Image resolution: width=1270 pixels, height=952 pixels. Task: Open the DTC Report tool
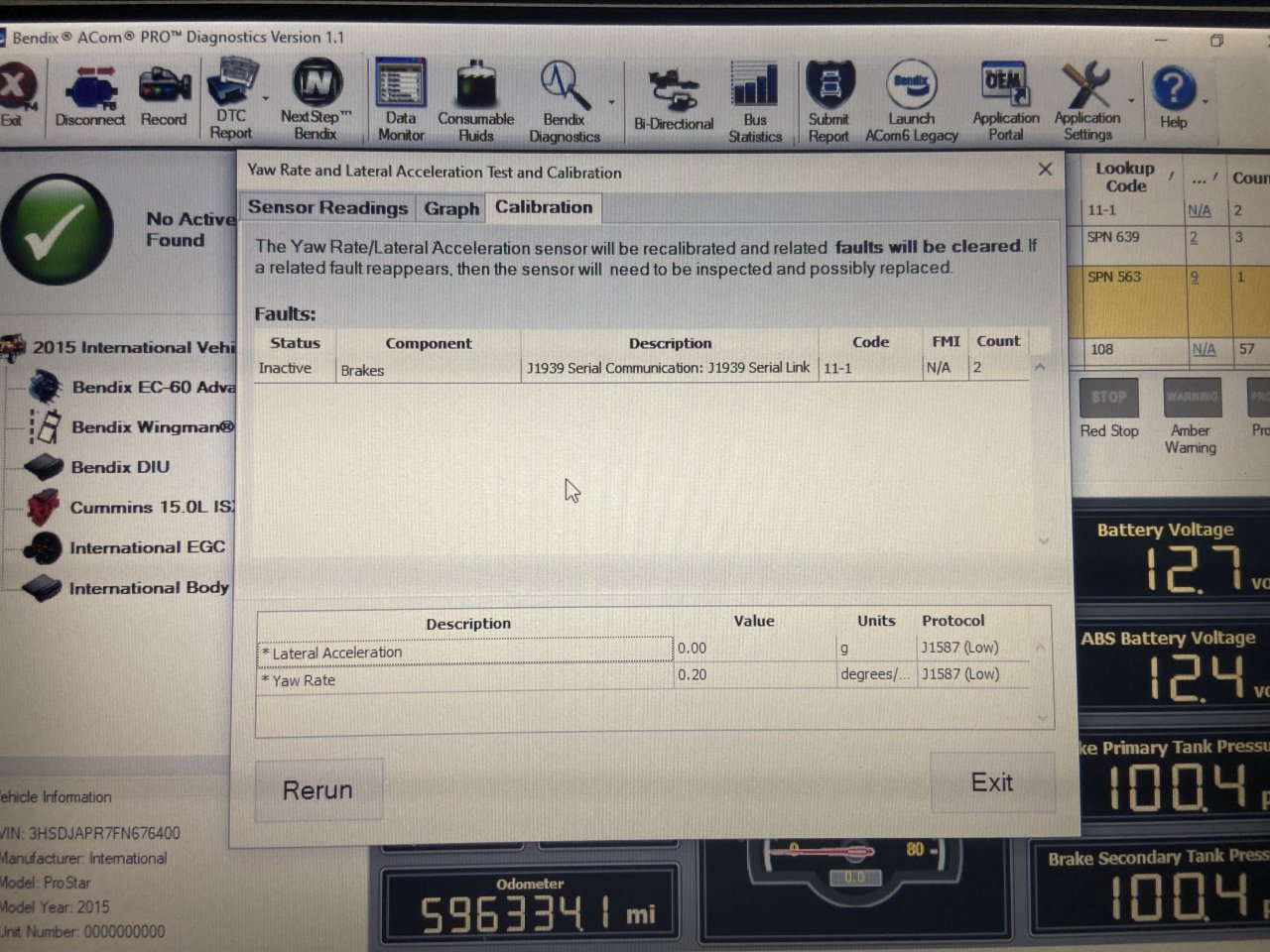click(x=231, y=99)
